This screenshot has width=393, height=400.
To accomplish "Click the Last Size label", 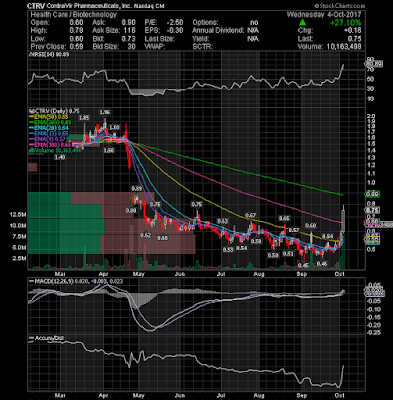I will coord(160,39).
